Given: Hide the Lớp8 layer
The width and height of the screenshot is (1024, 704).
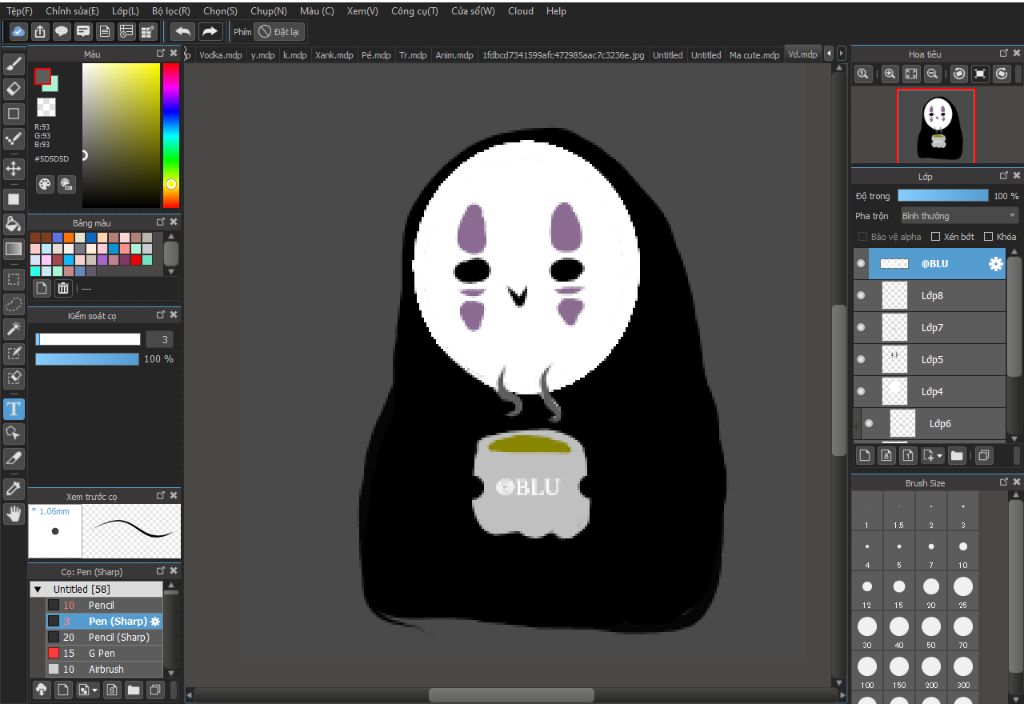Looking at the screenshot, I should pyautogui.click(x=861, y=295).
